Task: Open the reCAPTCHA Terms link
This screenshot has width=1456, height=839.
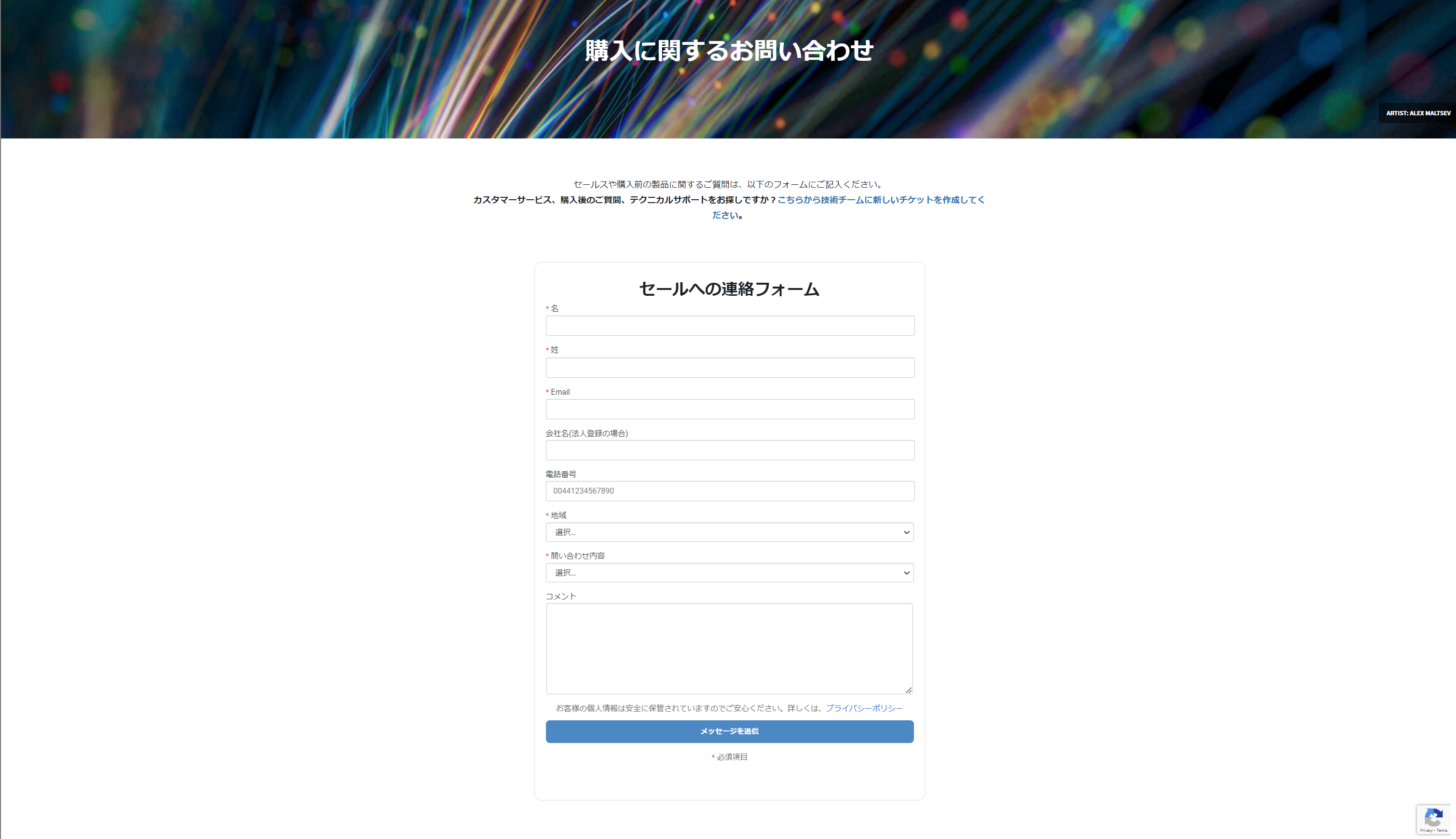Action: pyautogui.click(x=1442, y=830)
